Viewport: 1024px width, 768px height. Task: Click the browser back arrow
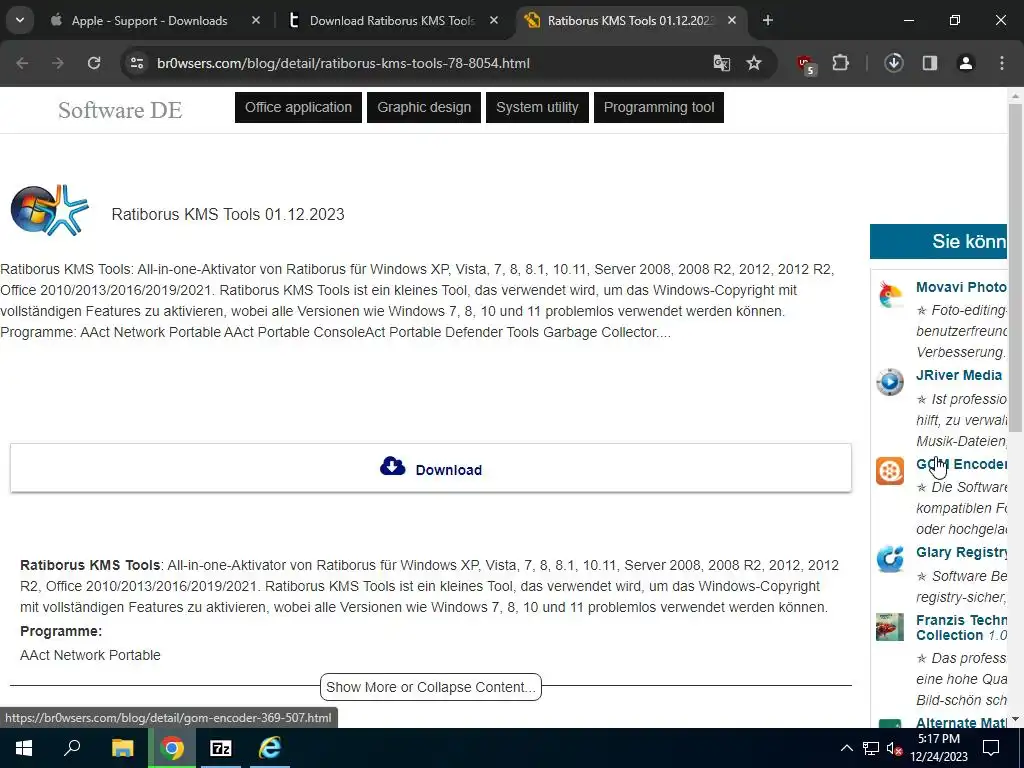pyautogui.click(x=22, y=63)
